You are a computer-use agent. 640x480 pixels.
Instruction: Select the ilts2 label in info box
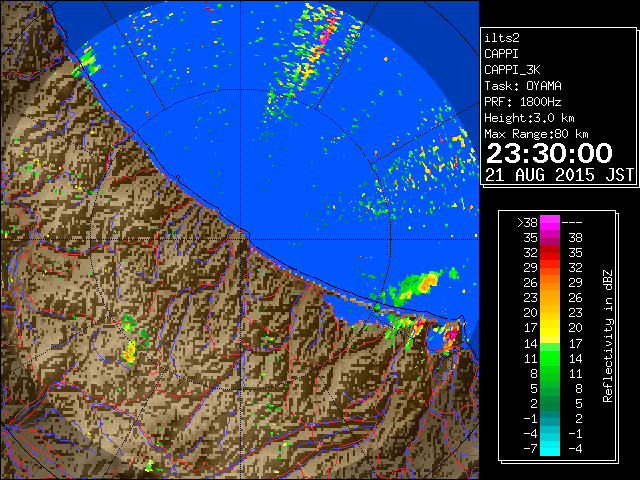tap(502, 38)
